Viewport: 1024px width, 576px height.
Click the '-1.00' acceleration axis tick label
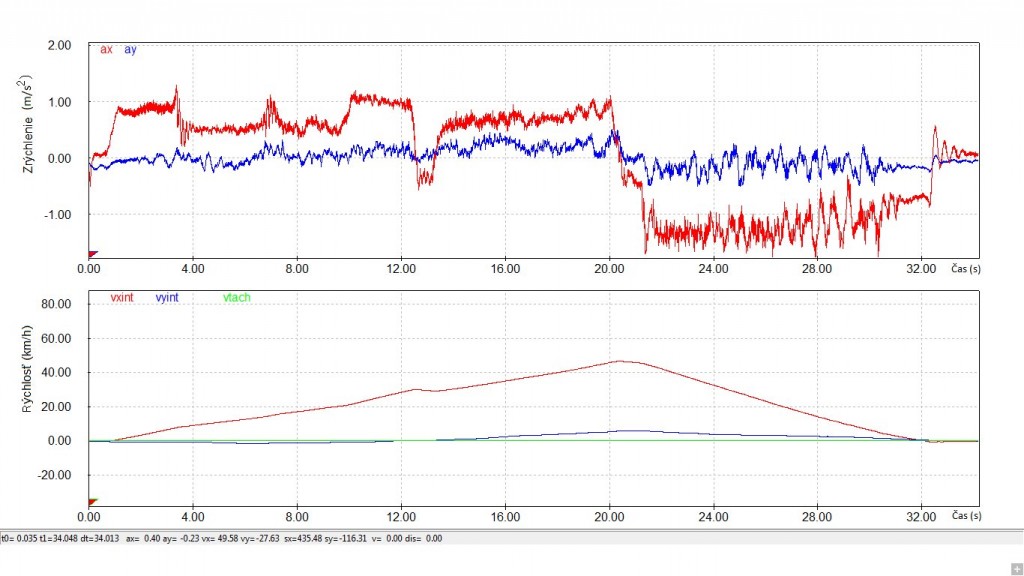pyautogui.click(x=57, y=215)
